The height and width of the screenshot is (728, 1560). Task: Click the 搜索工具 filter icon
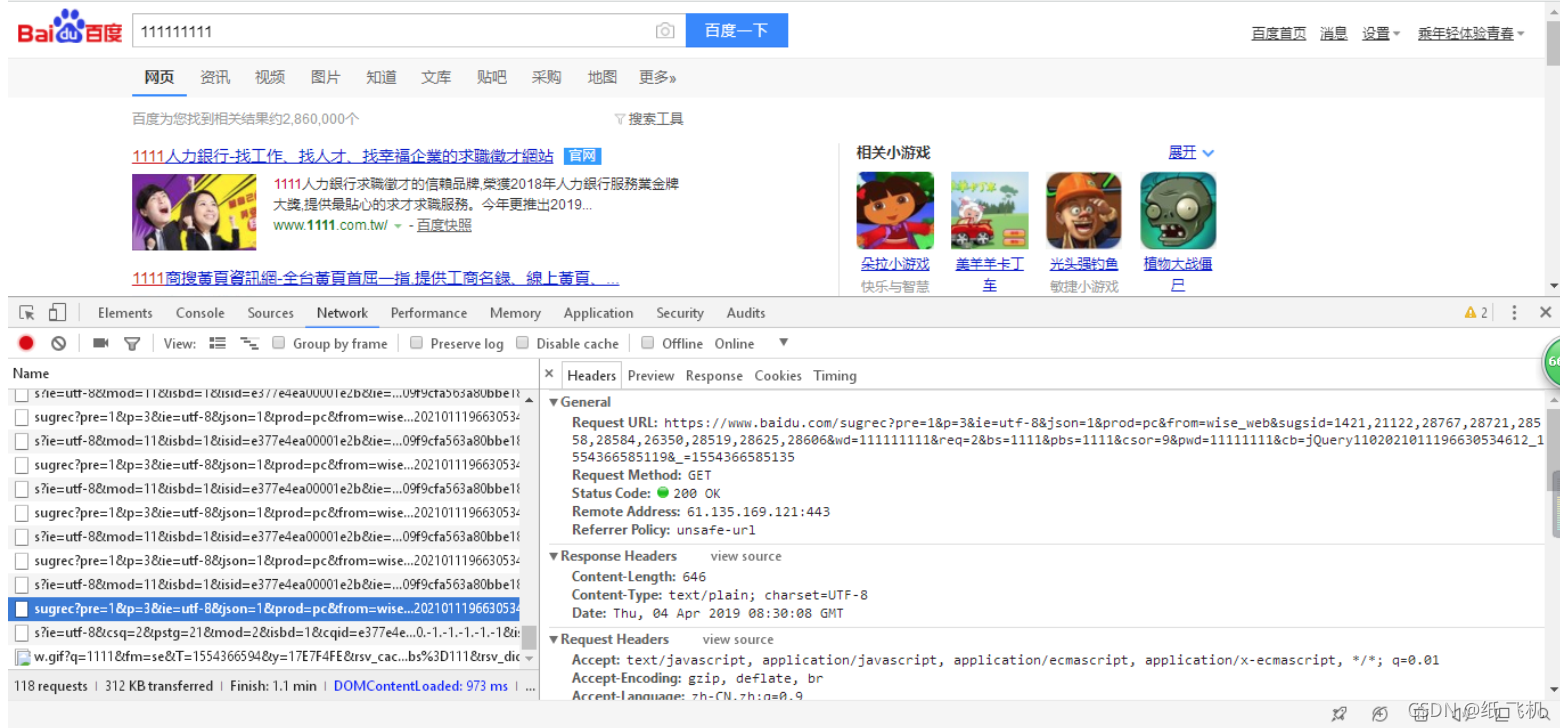[x=620, y=119]
